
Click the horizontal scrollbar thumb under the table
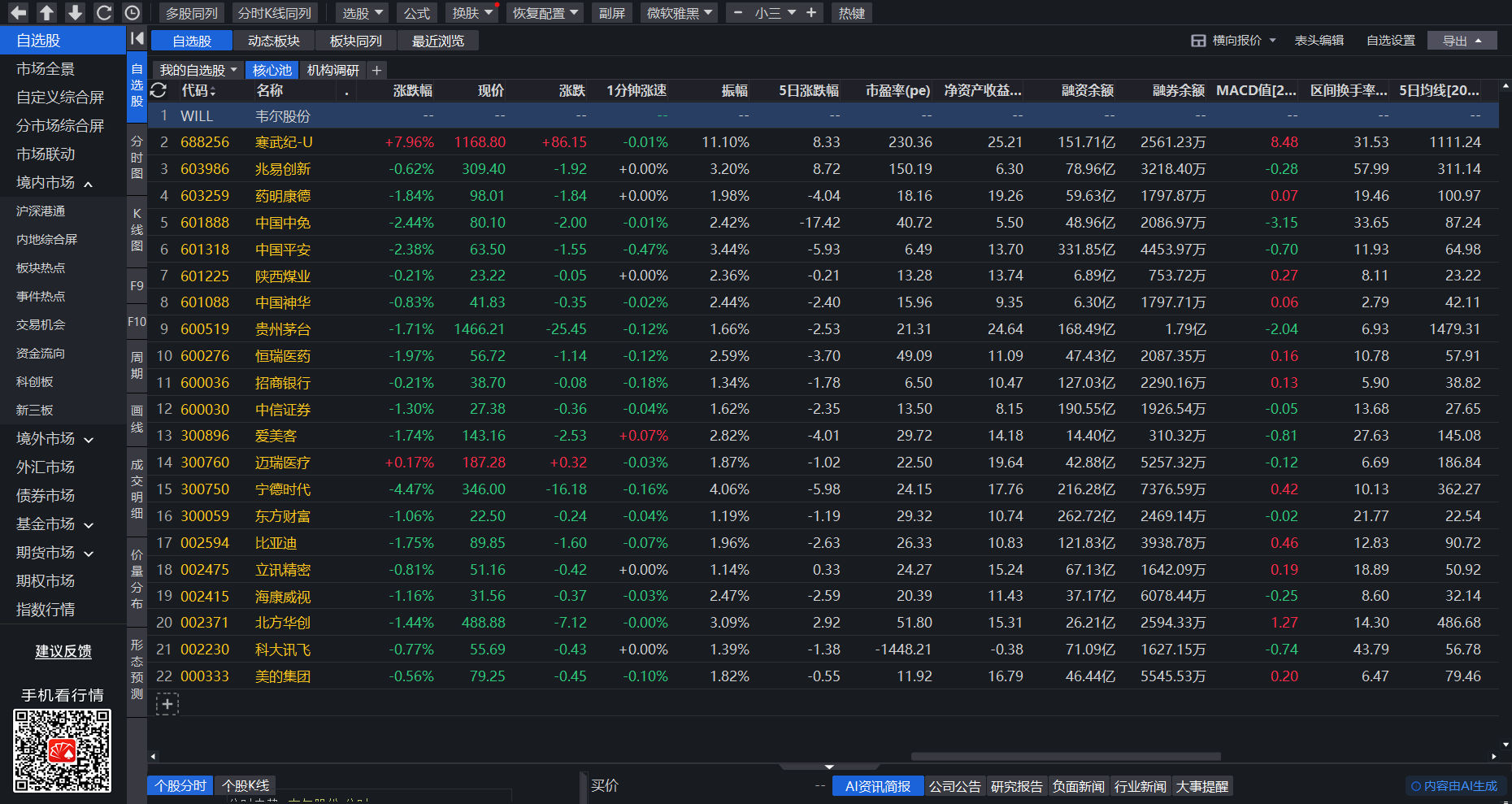(1066, 756)
